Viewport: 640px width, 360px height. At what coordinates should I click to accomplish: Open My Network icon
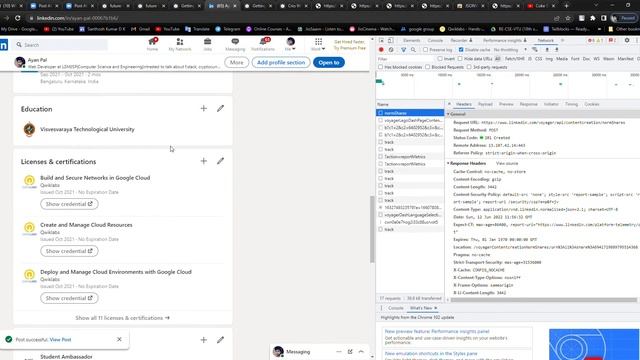point(180,44)
